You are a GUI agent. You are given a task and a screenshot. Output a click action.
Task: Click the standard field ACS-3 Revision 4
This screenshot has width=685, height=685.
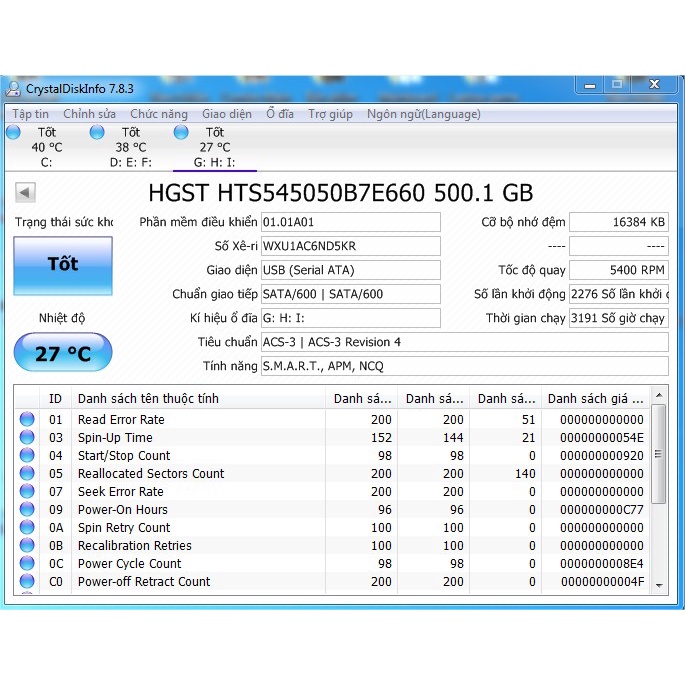465,342
